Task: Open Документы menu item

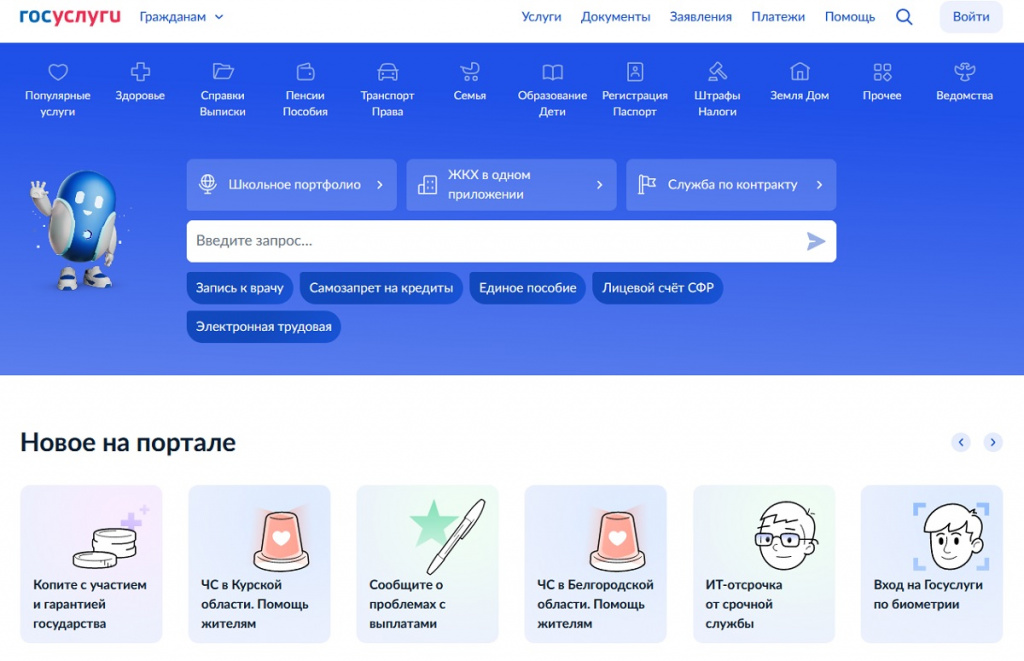Action: pos(615,17)
